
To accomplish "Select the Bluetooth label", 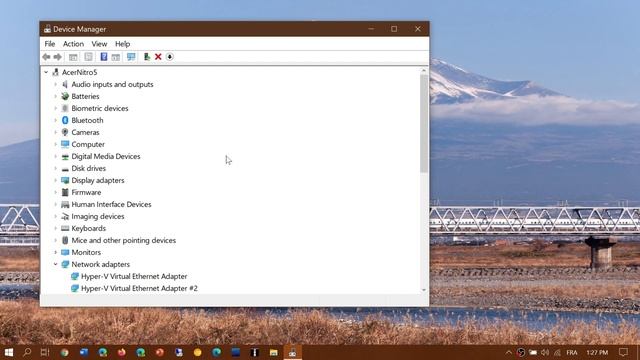I will (x=87, y=120).
